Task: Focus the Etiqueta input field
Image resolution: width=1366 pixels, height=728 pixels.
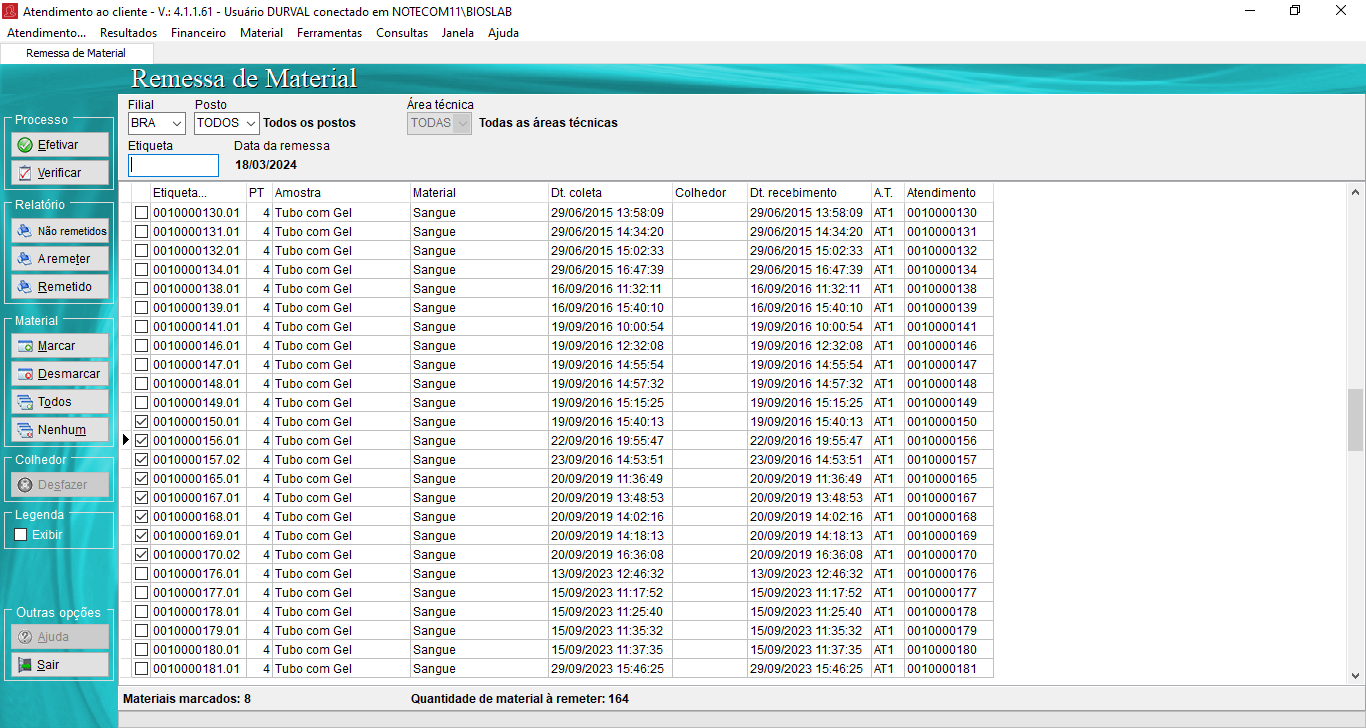Action: pos(173,166)
